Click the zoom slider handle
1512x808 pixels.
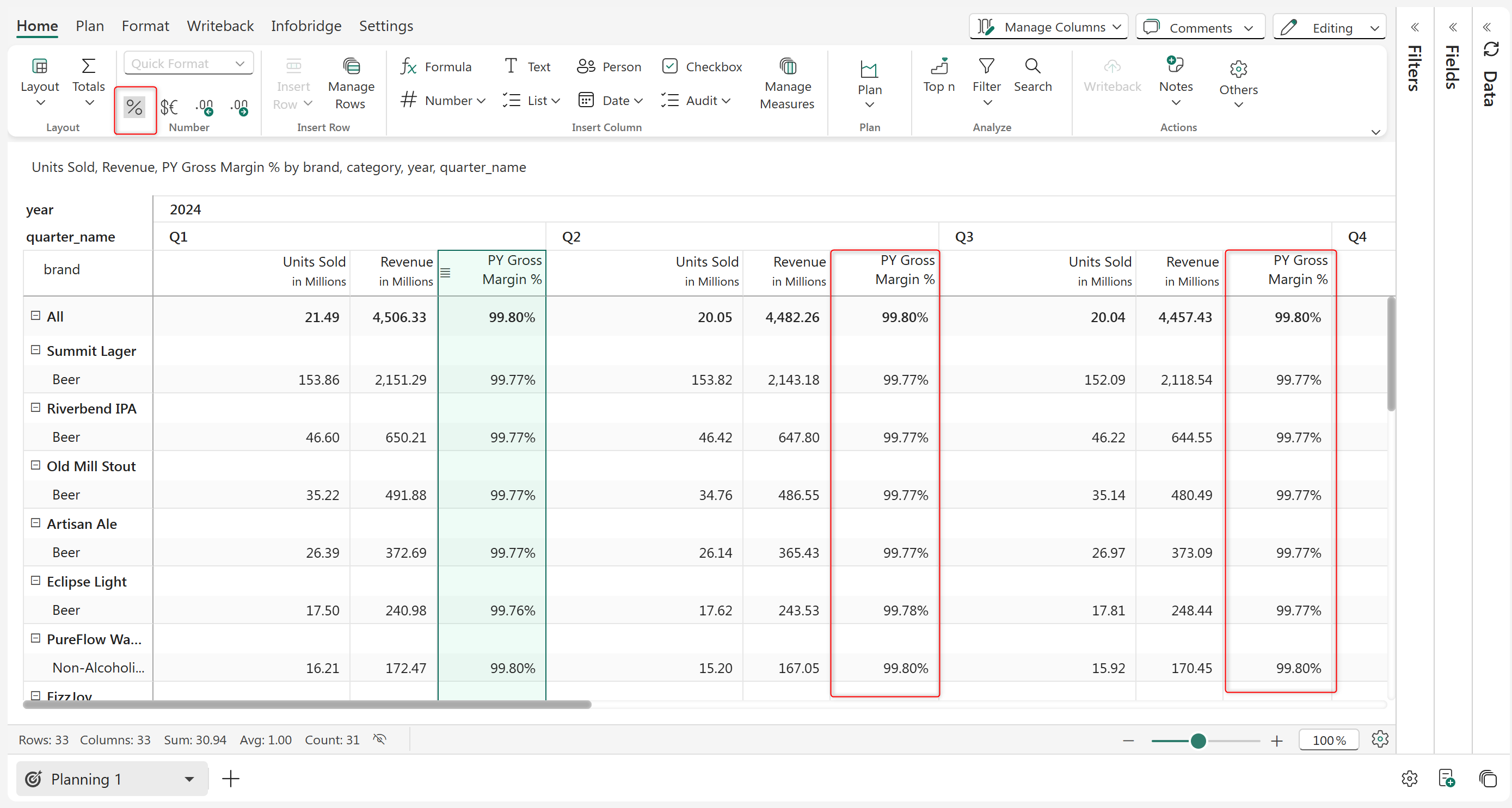click(1198, 741)
